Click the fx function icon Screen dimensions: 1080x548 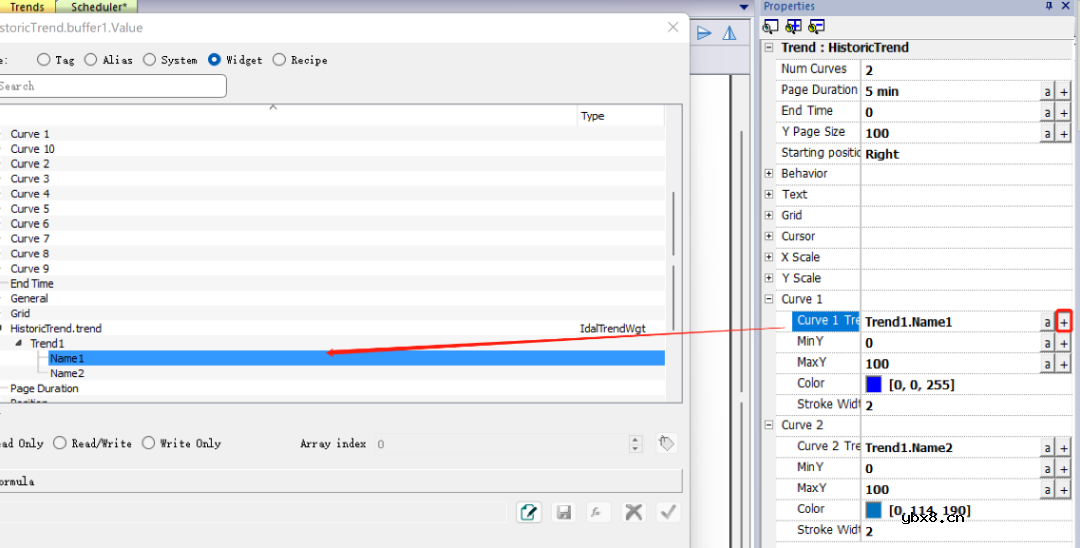click(598, 512)
